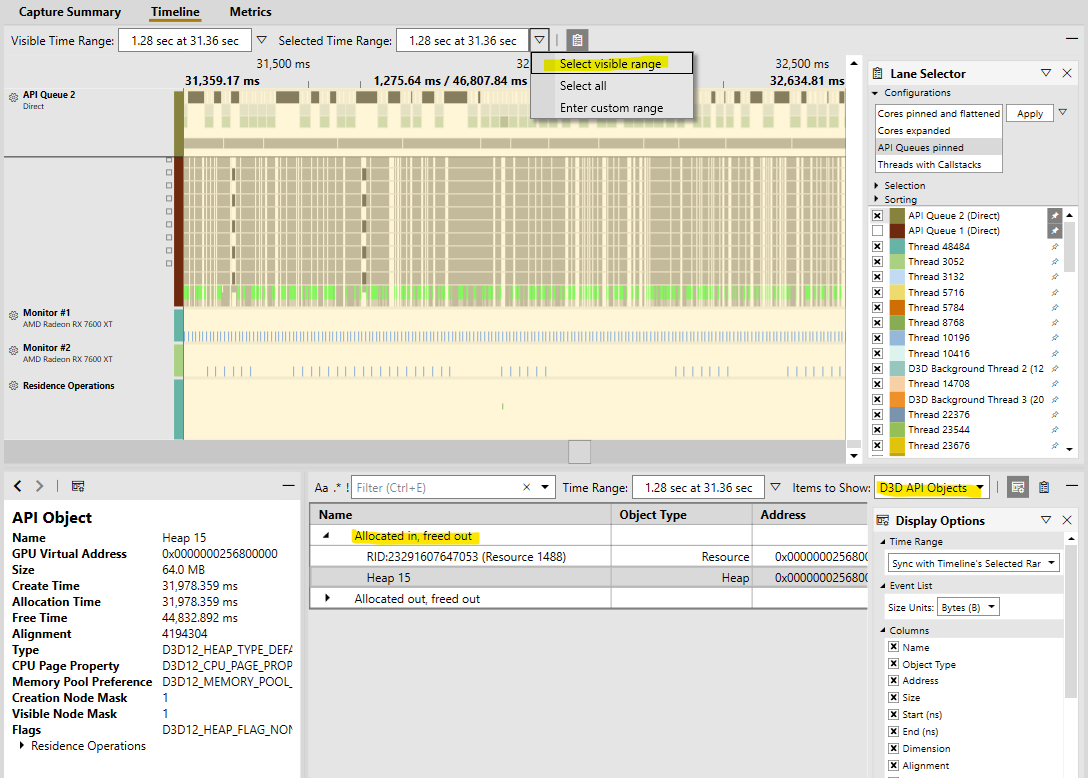This screenshot has height=778, width=1088.
Task: Unpin the API Queue 2 (Direct) lane
Action: pos(1054,215)
